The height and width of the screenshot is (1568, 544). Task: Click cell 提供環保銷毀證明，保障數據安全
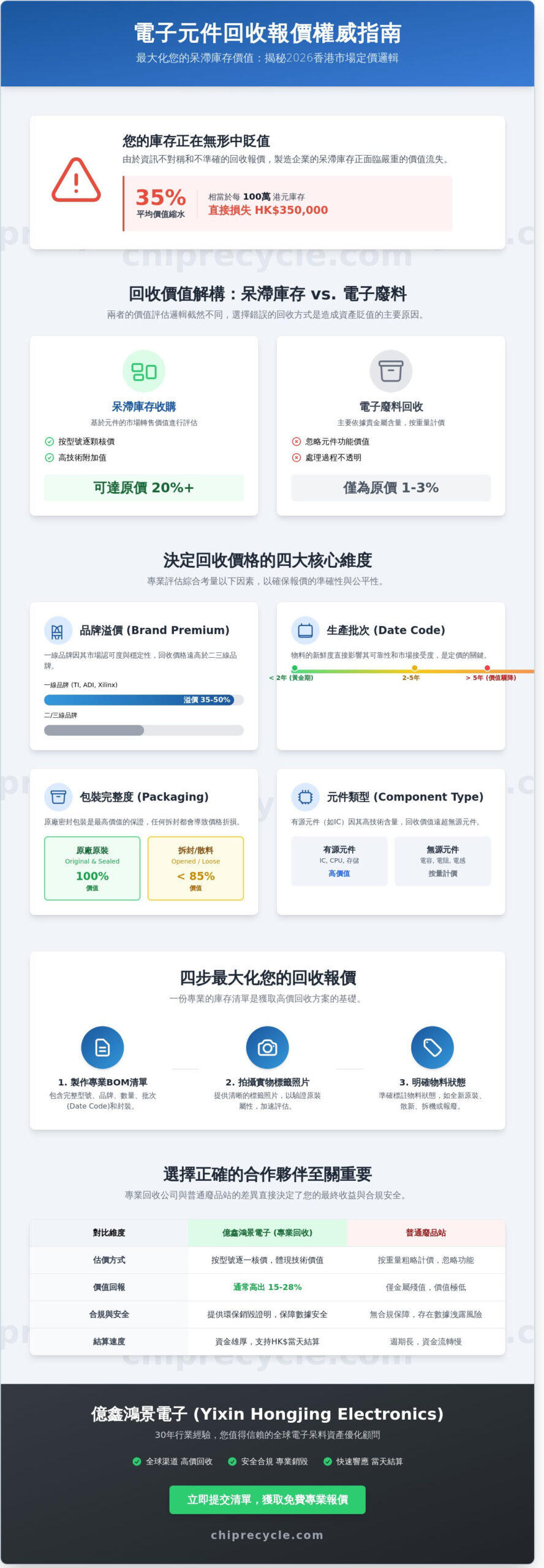(267, 1314)
